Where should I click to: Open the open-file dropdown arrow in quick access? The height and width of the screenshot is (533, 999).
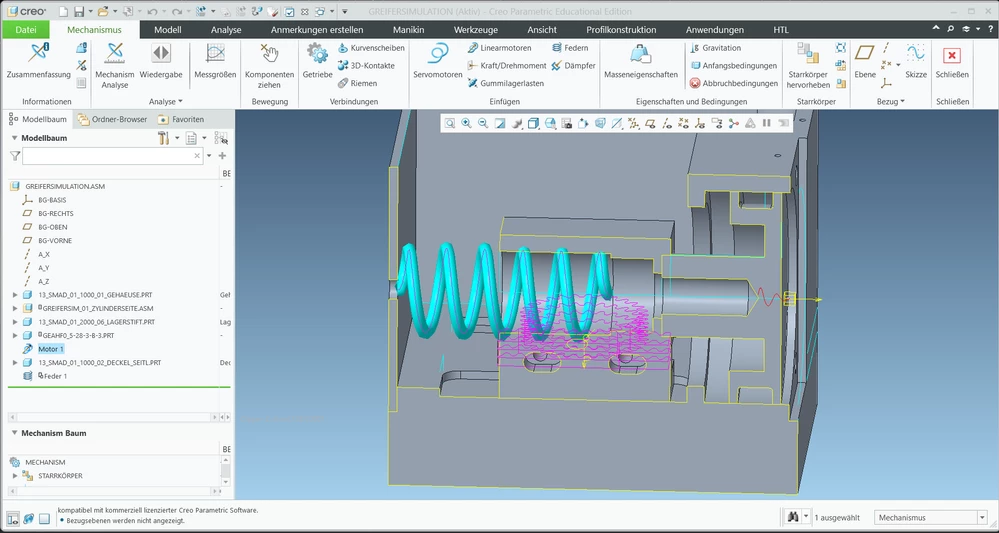point(113,11)
